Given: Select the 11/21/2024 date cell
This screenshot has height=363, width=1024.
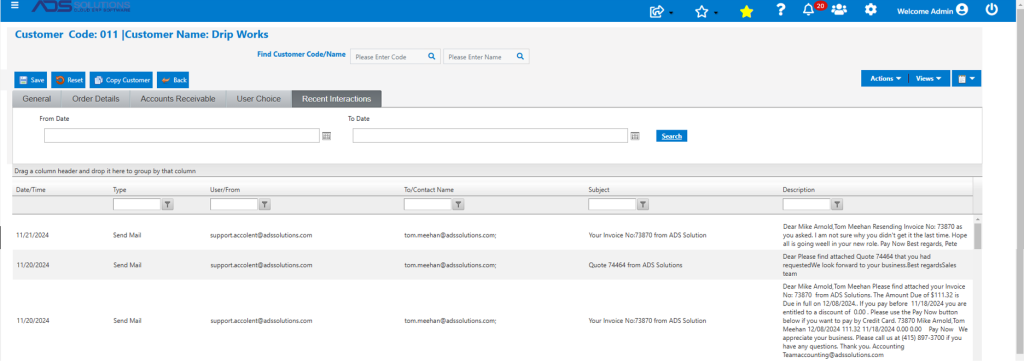Looking at the screenshot, I should 33,234.
